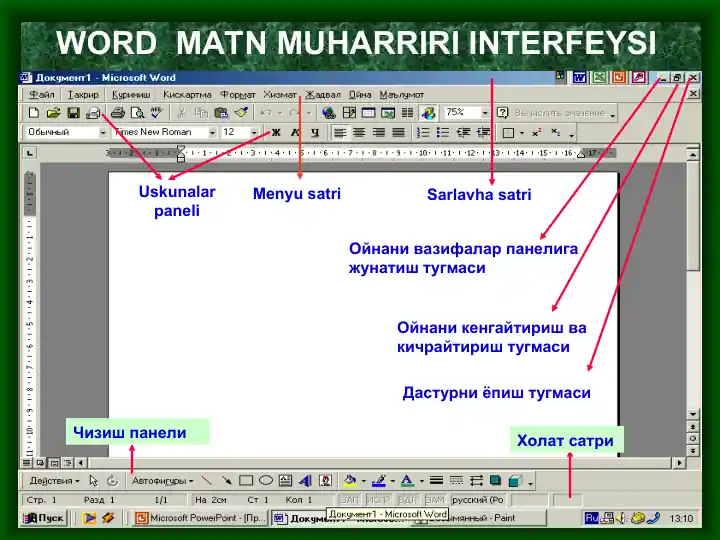
Task: Open the Формат menu
Action: [237, 95]
